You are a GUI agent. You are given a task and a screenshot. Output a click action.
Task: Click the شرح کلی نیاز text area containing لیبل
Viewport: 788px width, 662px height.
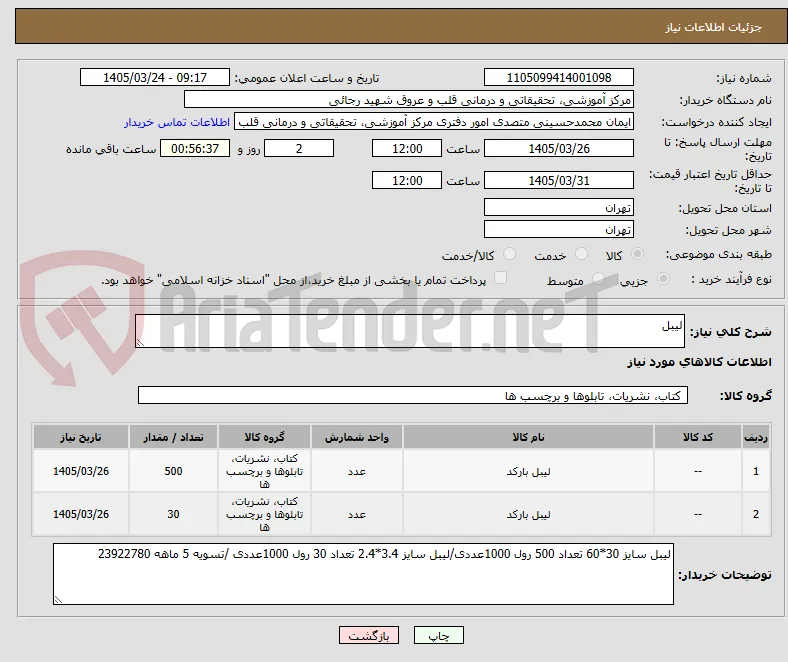click(x=410, y=331)
